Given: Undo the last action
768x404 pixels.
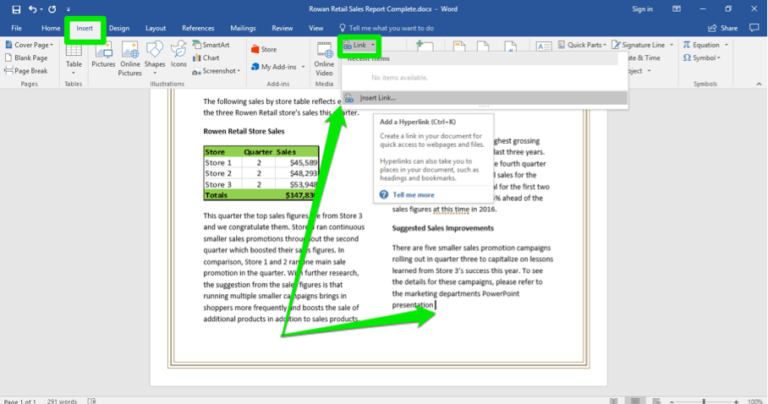Looking at the screenshot, I should point(32,9).
